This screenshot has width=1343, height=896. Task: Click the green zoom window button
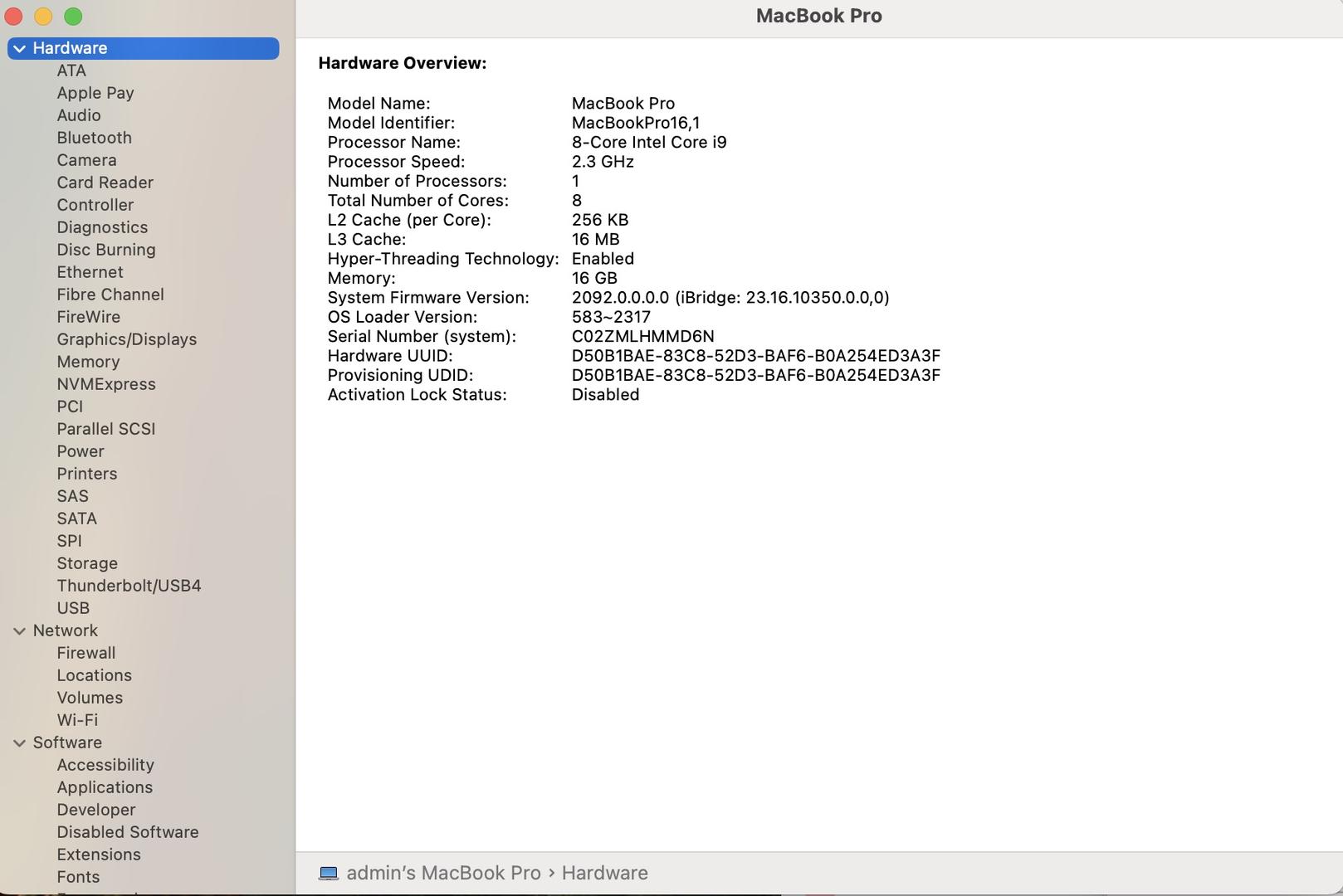coord(73,17)
